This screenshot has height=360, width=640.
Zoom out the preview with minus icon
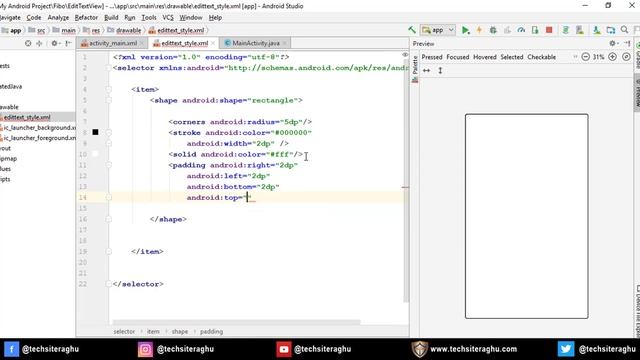point(585,57)
